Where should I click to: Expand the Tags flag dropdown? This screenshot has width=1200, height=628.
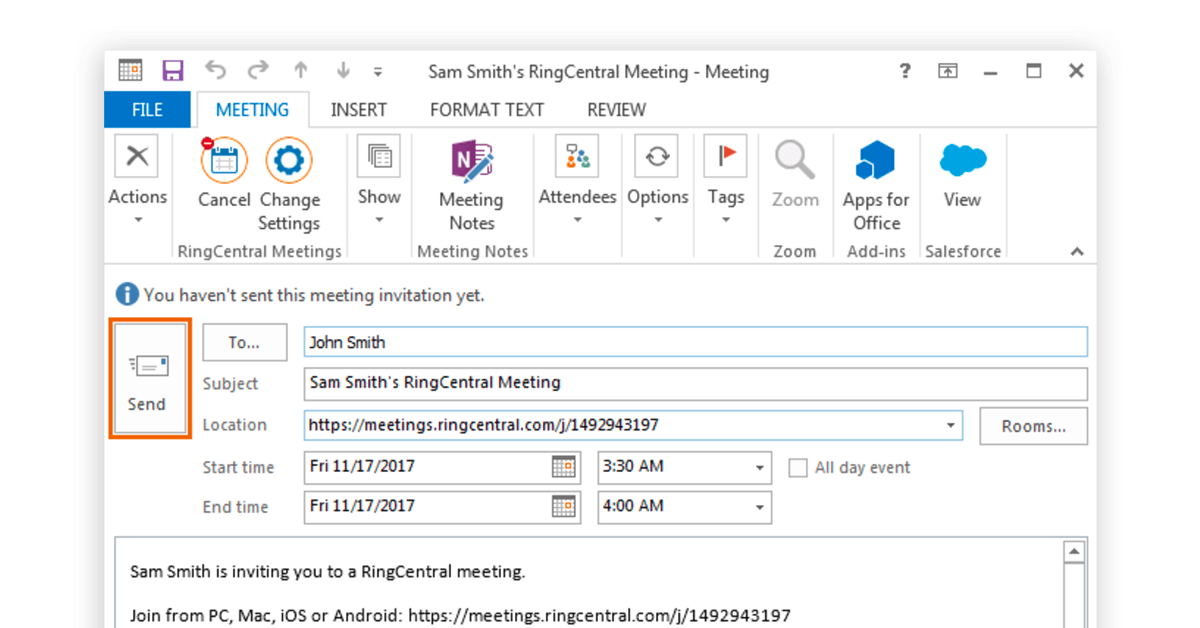pyautogui.click(x=726, y=181)
